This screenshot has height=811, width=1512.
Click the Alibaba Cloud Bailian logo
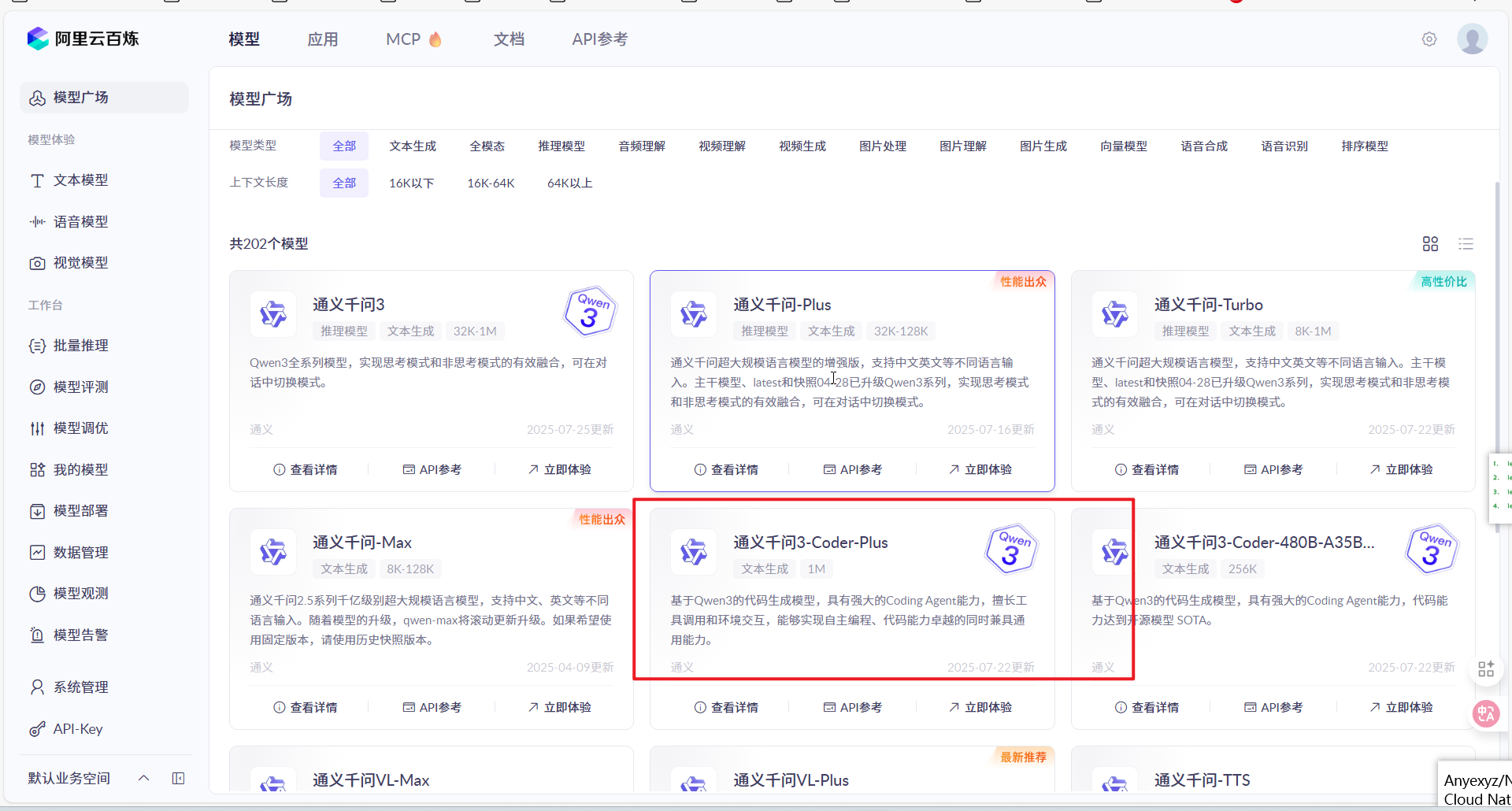(83, 39)
